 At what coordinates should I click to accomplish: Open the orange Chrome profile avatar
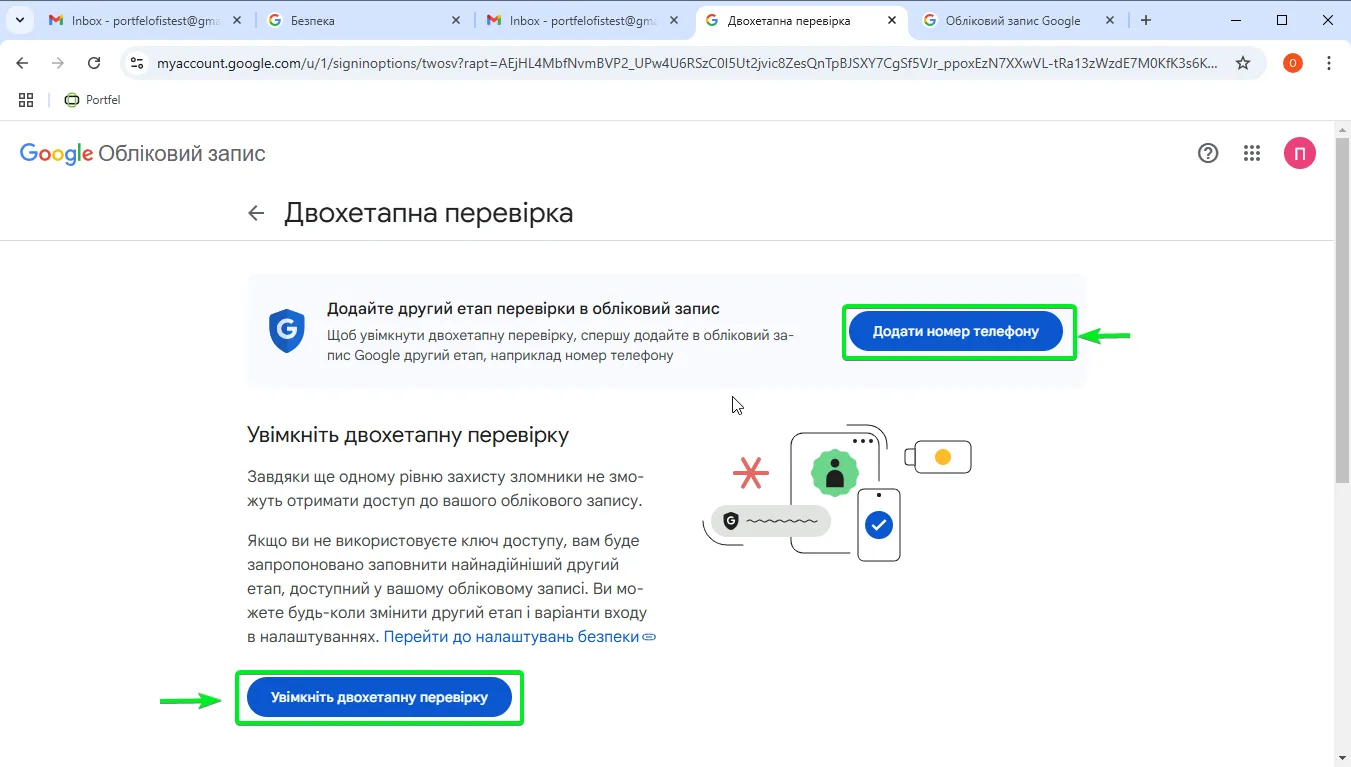[x=1293, y=63]
